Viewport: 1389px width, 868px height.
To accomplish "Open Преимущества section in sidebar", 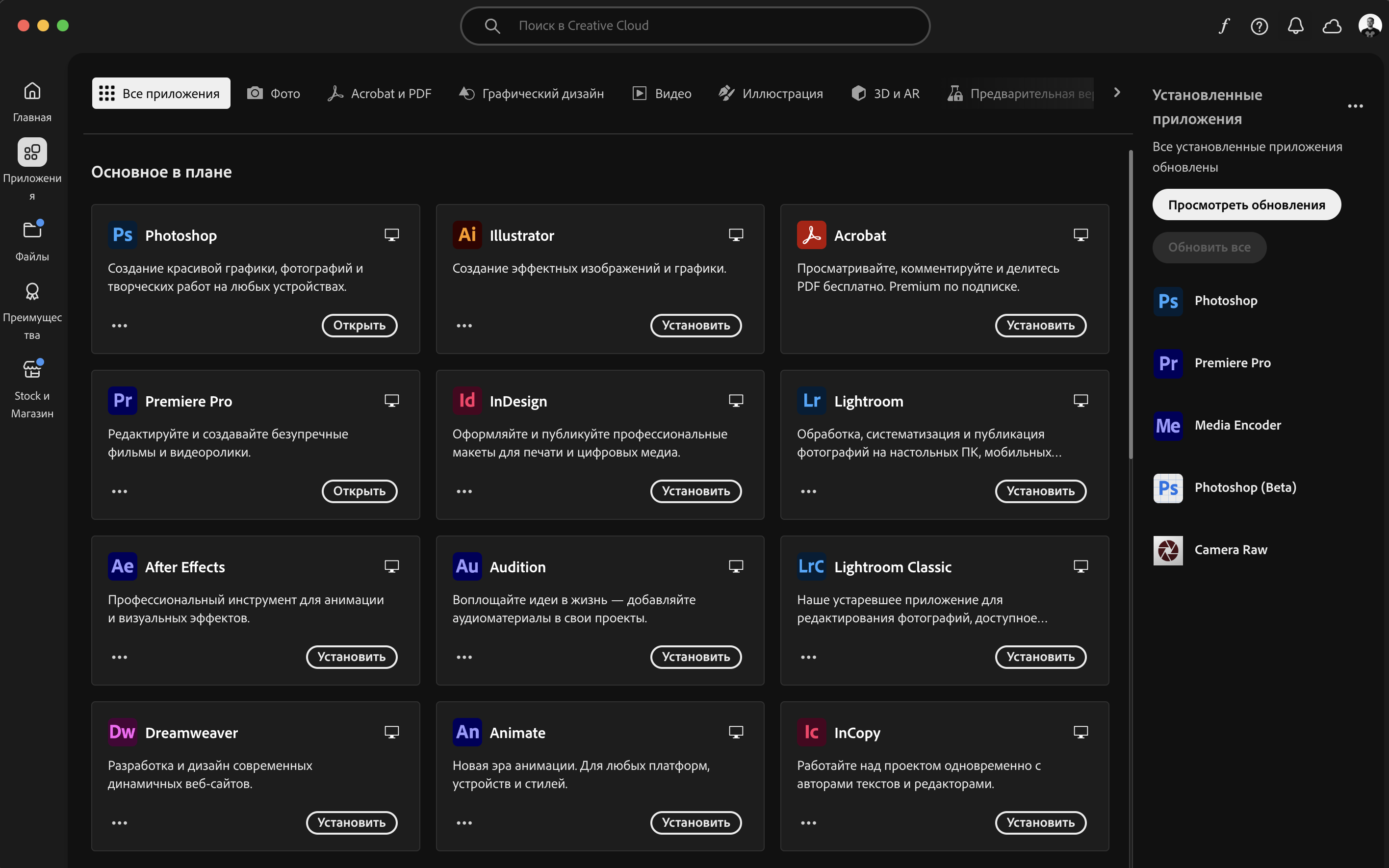I will 32,310.
